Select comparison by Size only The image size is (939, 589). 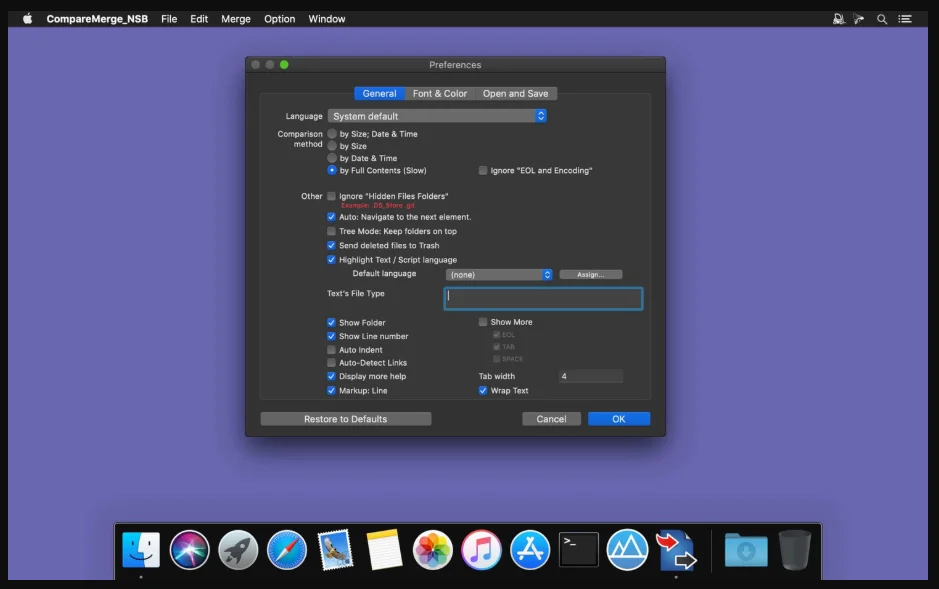coord(332,146)
